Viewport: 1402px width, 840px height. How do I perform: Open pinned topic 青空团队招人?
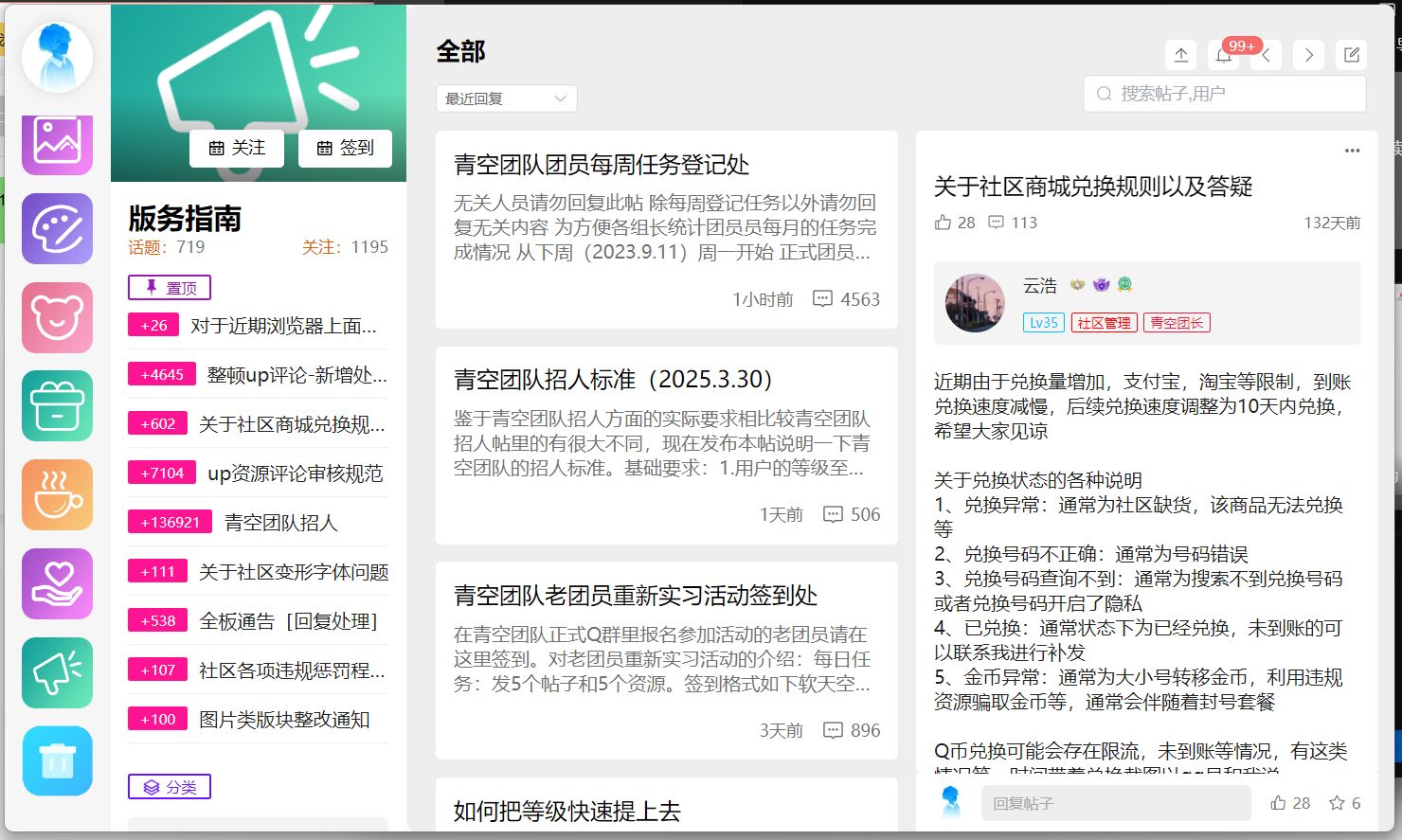coord(280,523)
